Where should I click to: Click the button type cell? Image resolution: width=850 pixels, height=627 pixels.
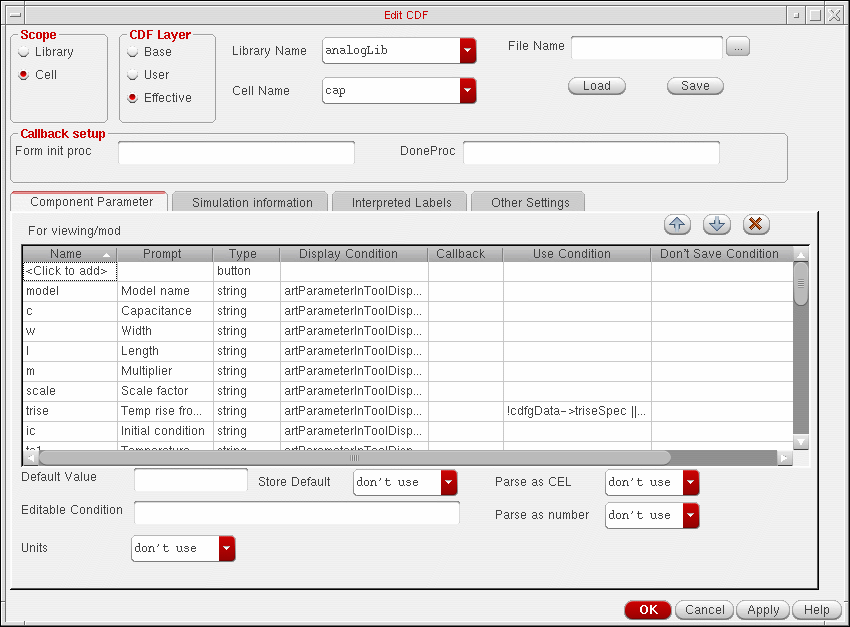click(247, 272)
